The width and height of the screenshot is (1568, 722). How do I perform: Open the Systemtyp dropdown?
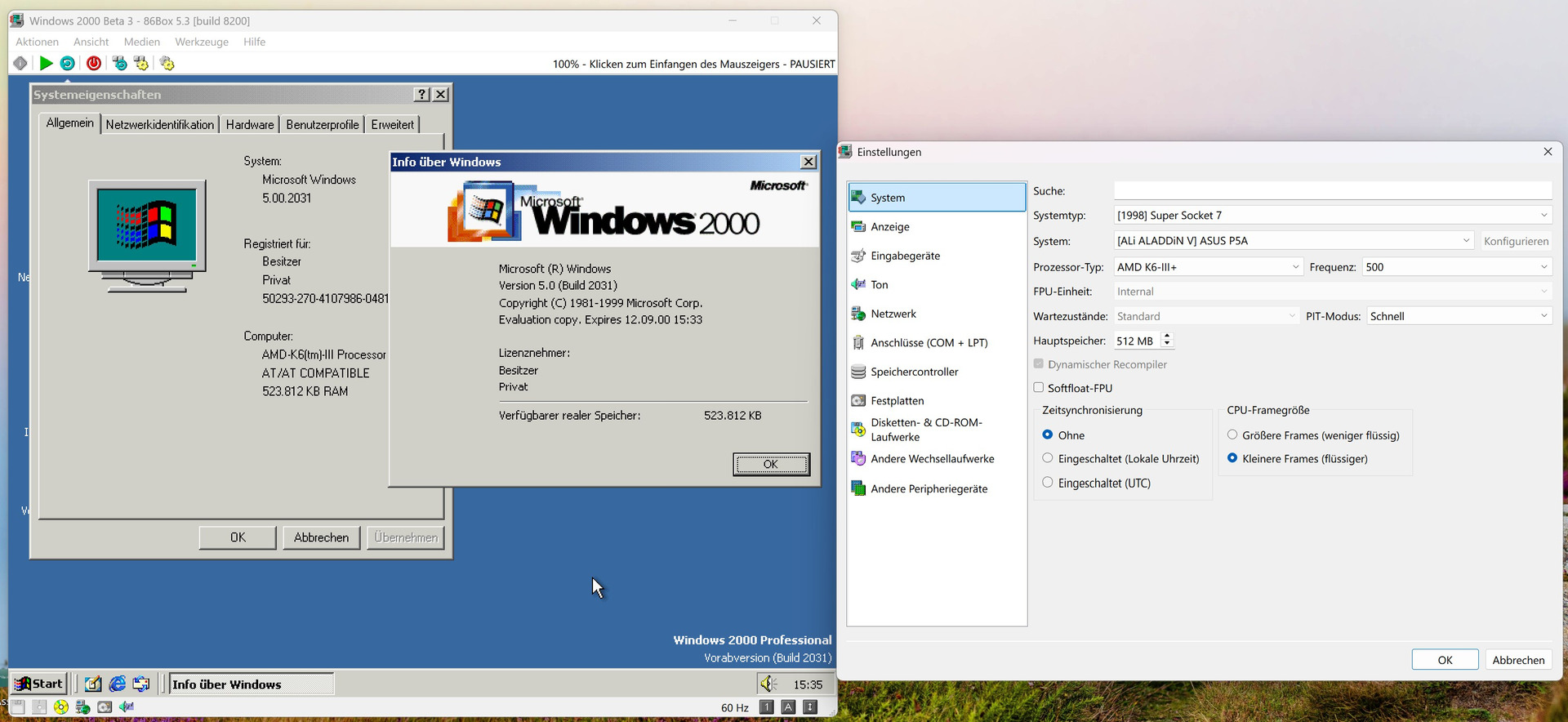(x=1333, y=216)
